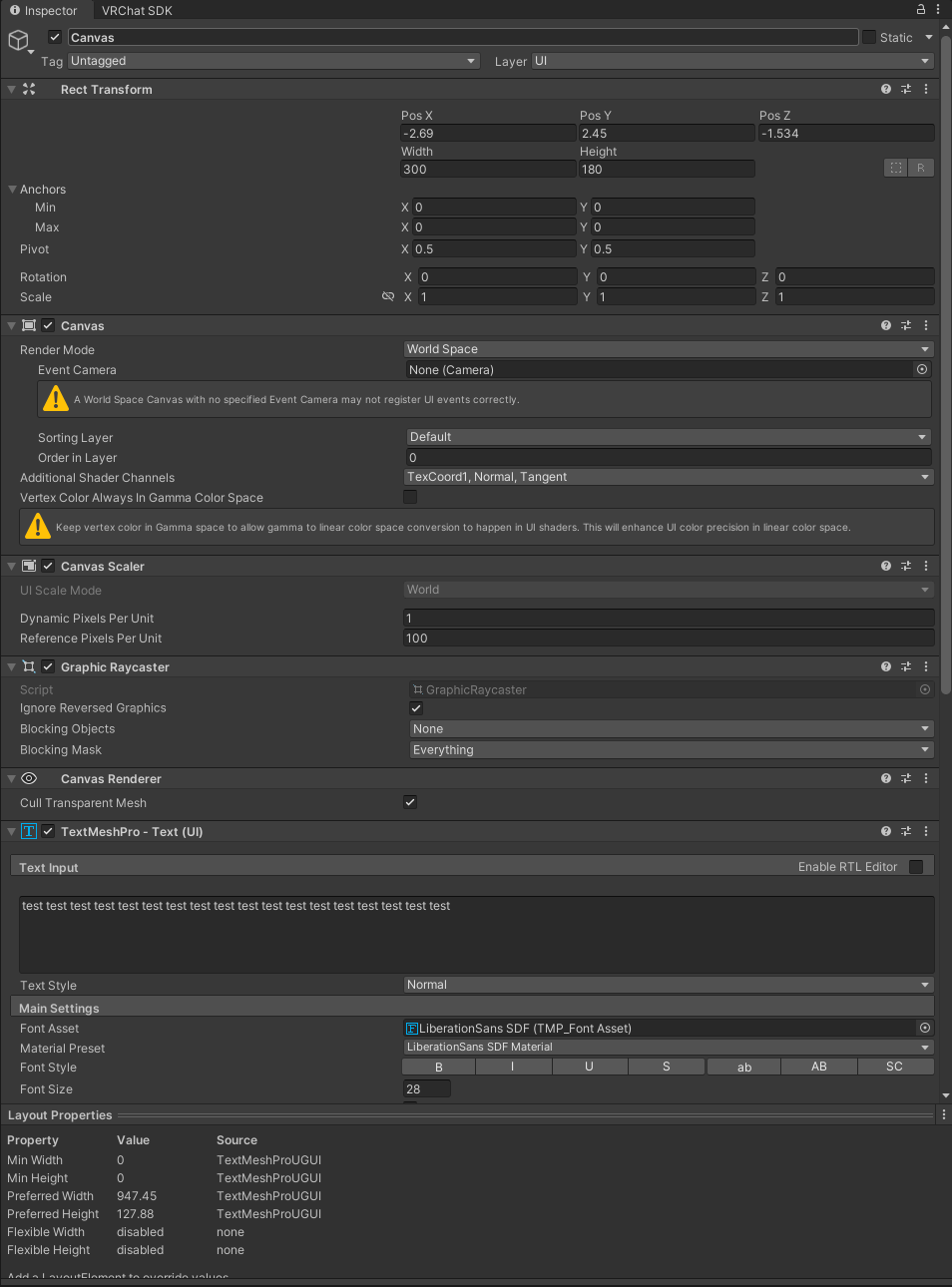Toggle constrained proportions icon for Scale
Image resolution: width=952 pixels, height=1287 pixels.
click(388, 296)
